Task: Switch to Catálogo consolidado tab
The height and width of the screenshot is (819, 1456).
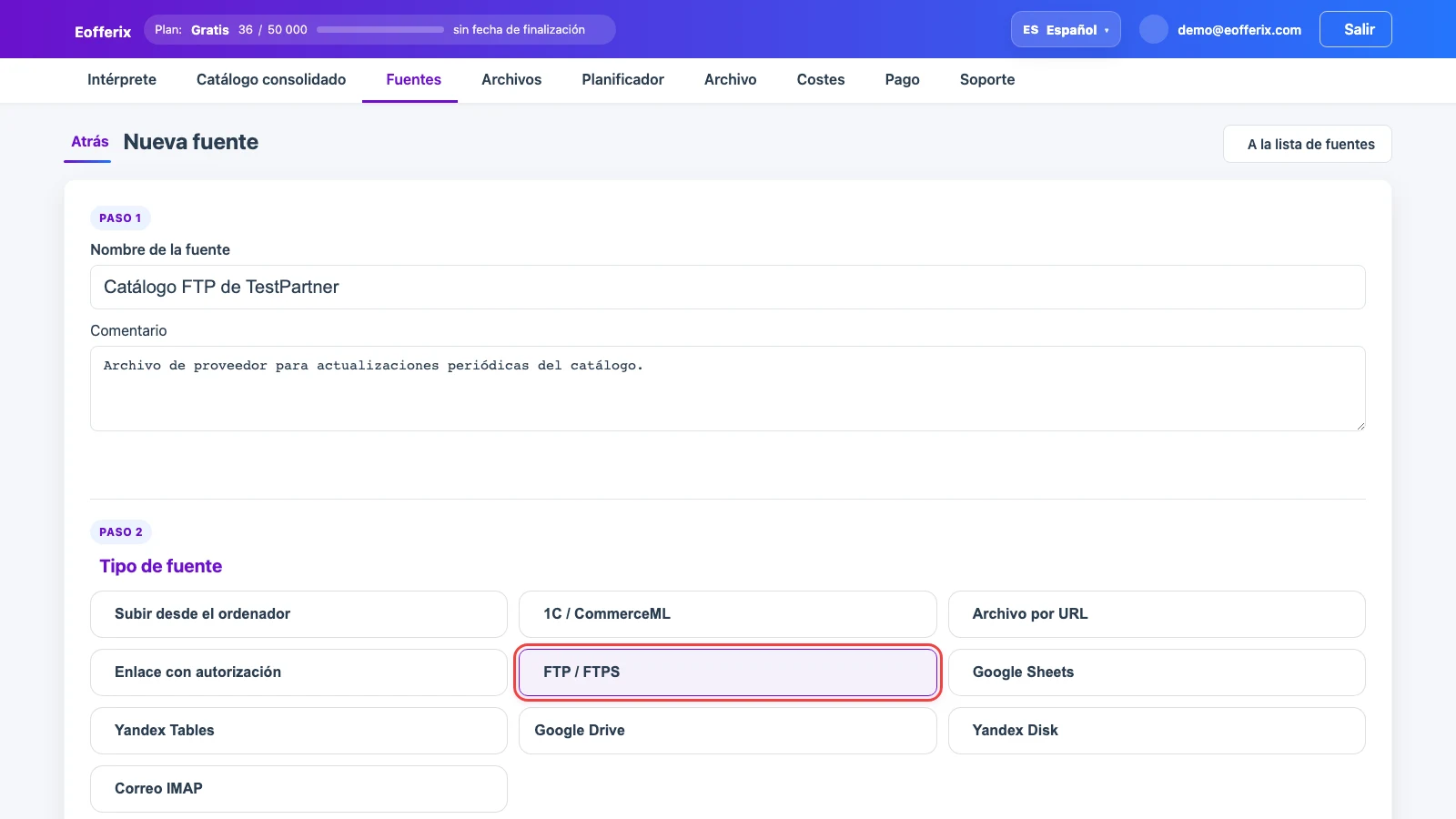Action: point(271,80)
